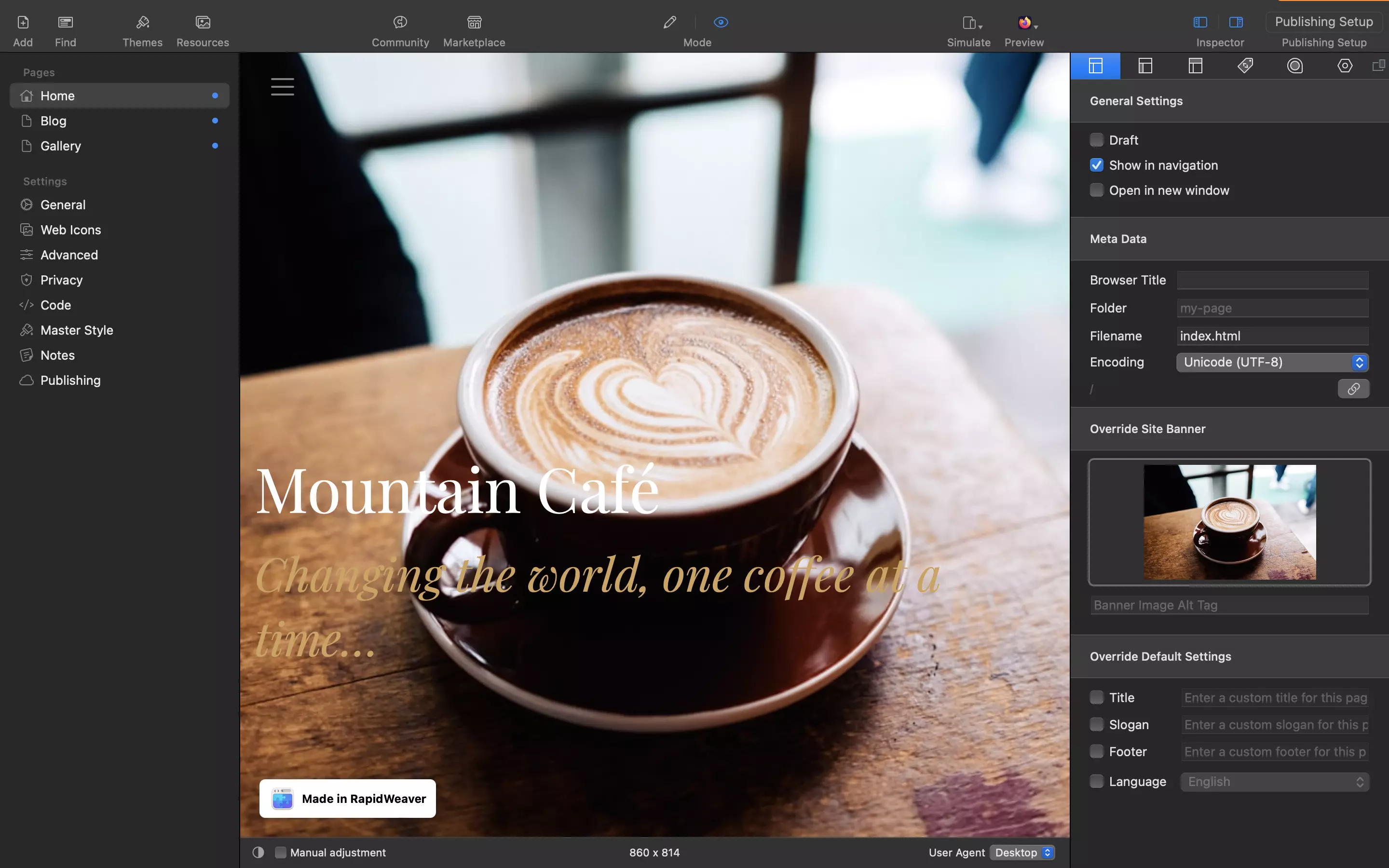Enable Open in new window toggle
The width and height of the screenshot is (1389, 868).
pyautogui.click(x=1097, y=190)
